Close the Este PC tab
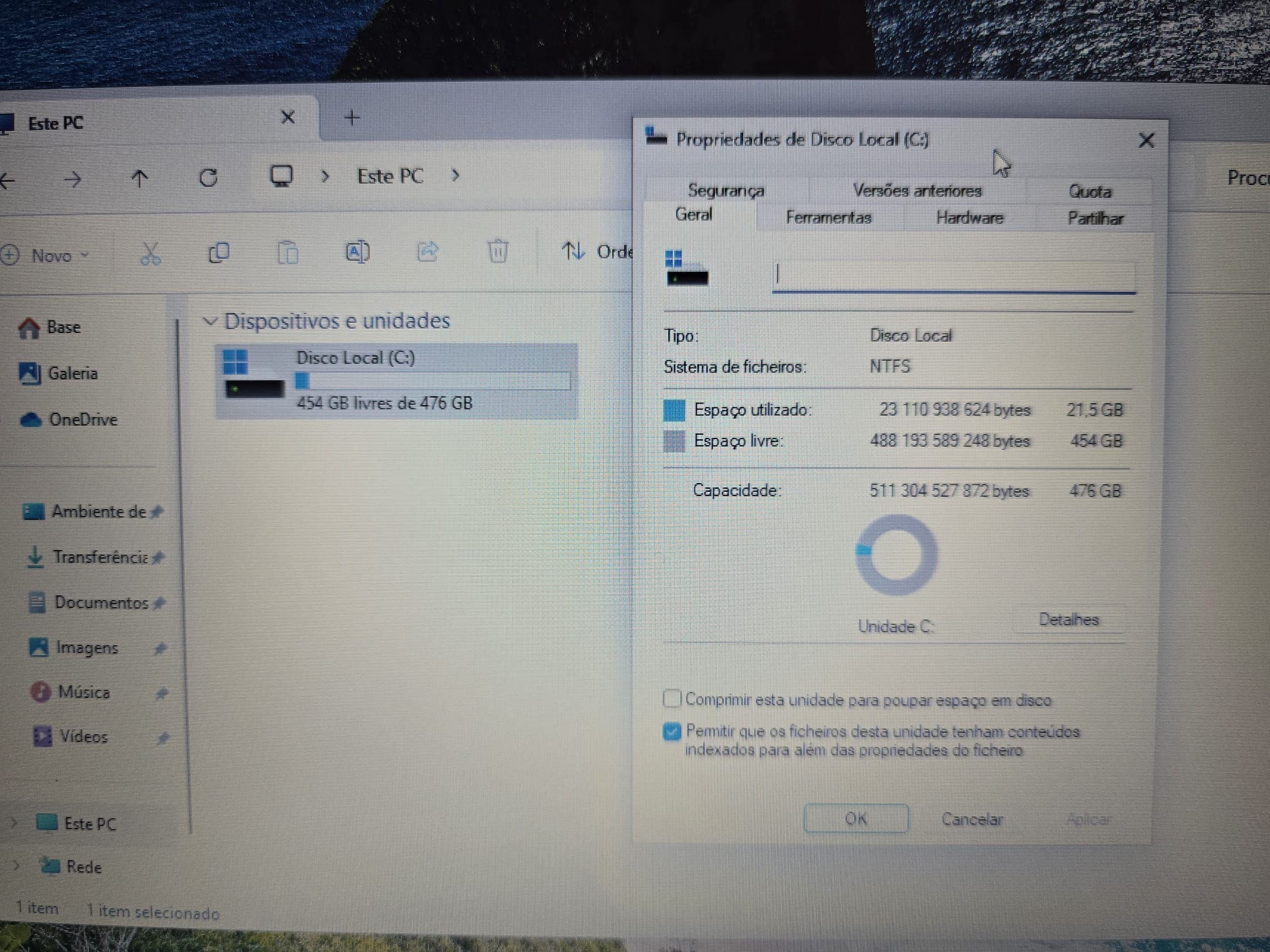Viewport: 1270px width, 952px height. 288,117
